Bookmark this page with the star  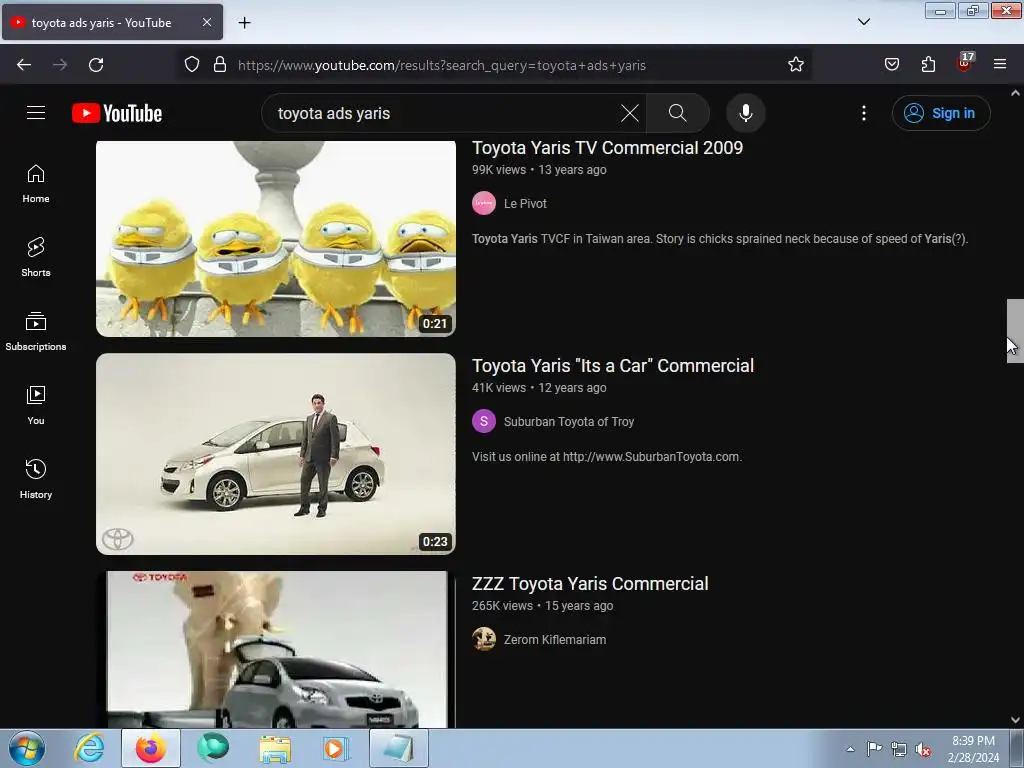[x=795, y=65]
